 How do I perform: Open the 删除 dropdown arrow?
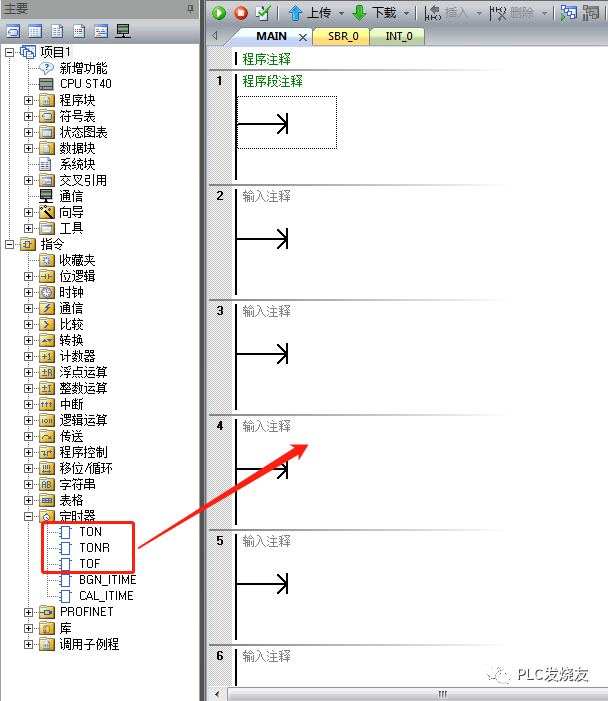coord(545,13)
